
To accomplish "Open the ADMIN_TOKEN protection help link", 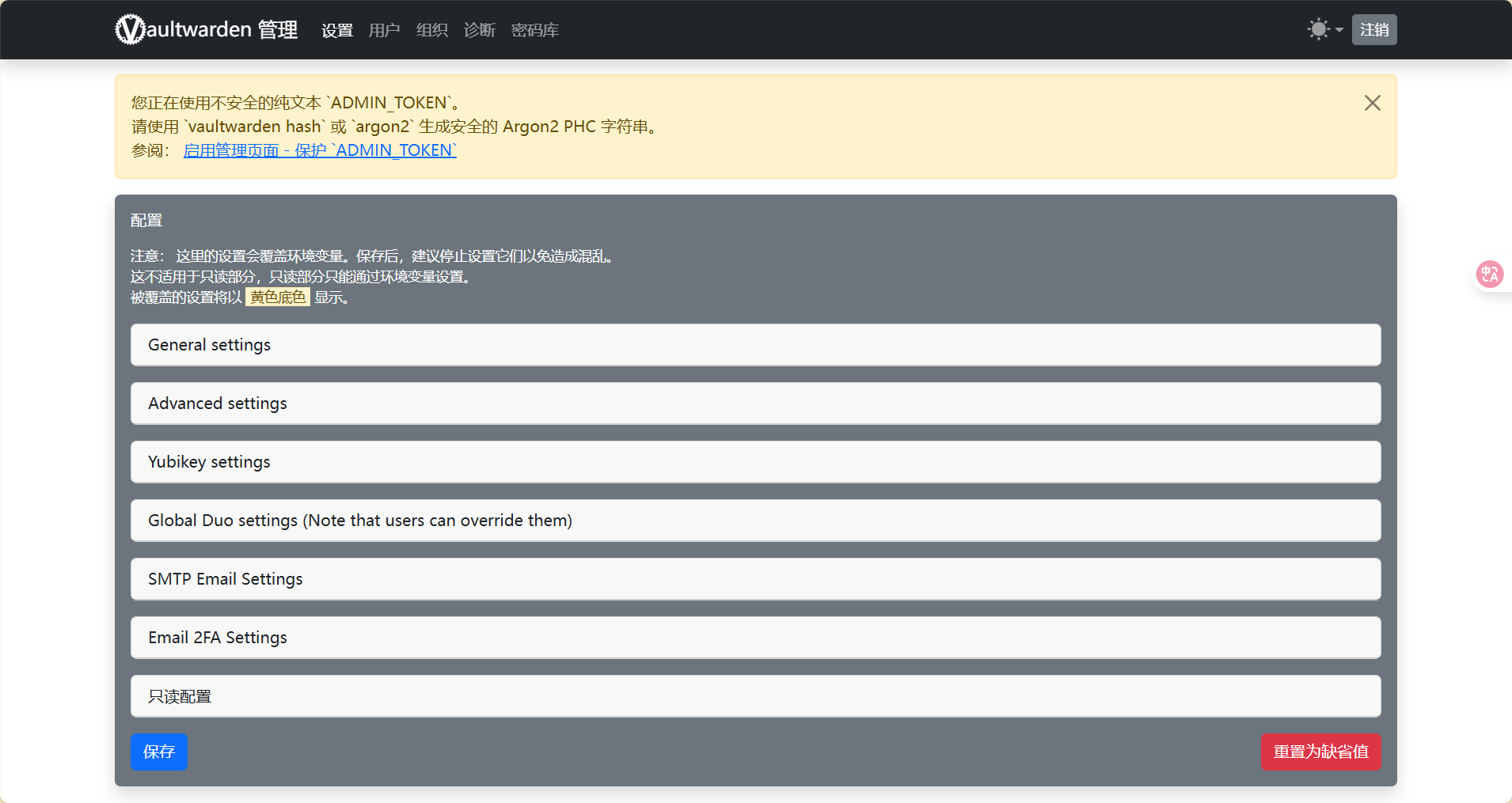I will [x=320, y=150].
